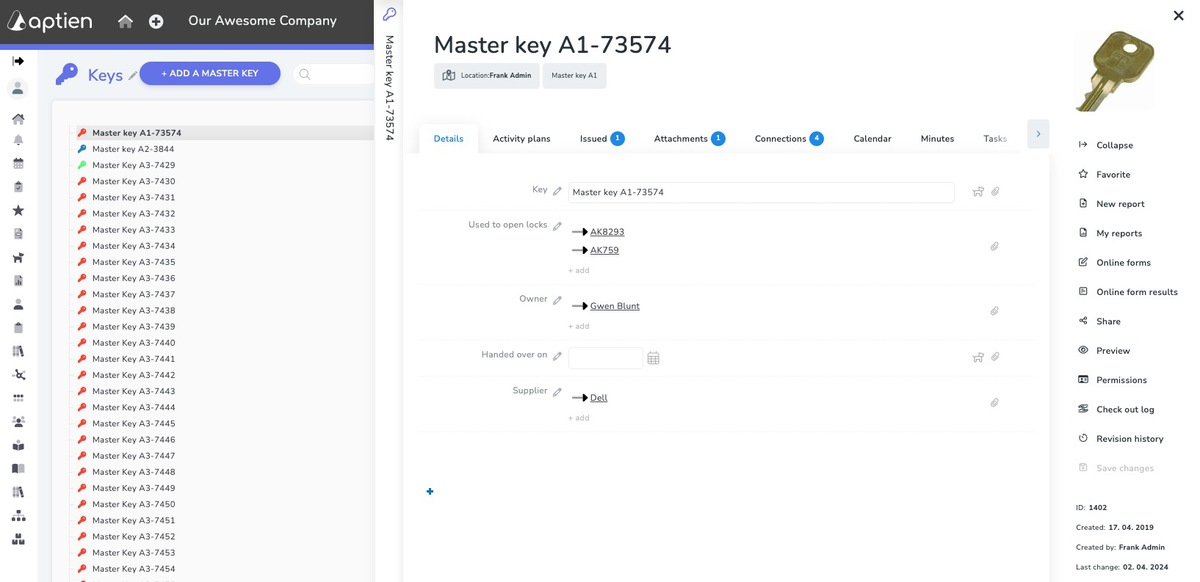Click the paperclip icon in Supplier row

pos(994,402)
